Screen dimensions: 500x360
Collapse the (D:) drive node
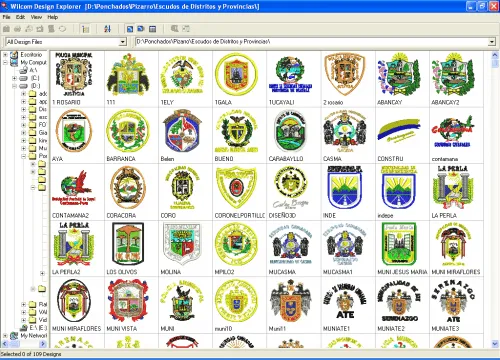(14, 86)
